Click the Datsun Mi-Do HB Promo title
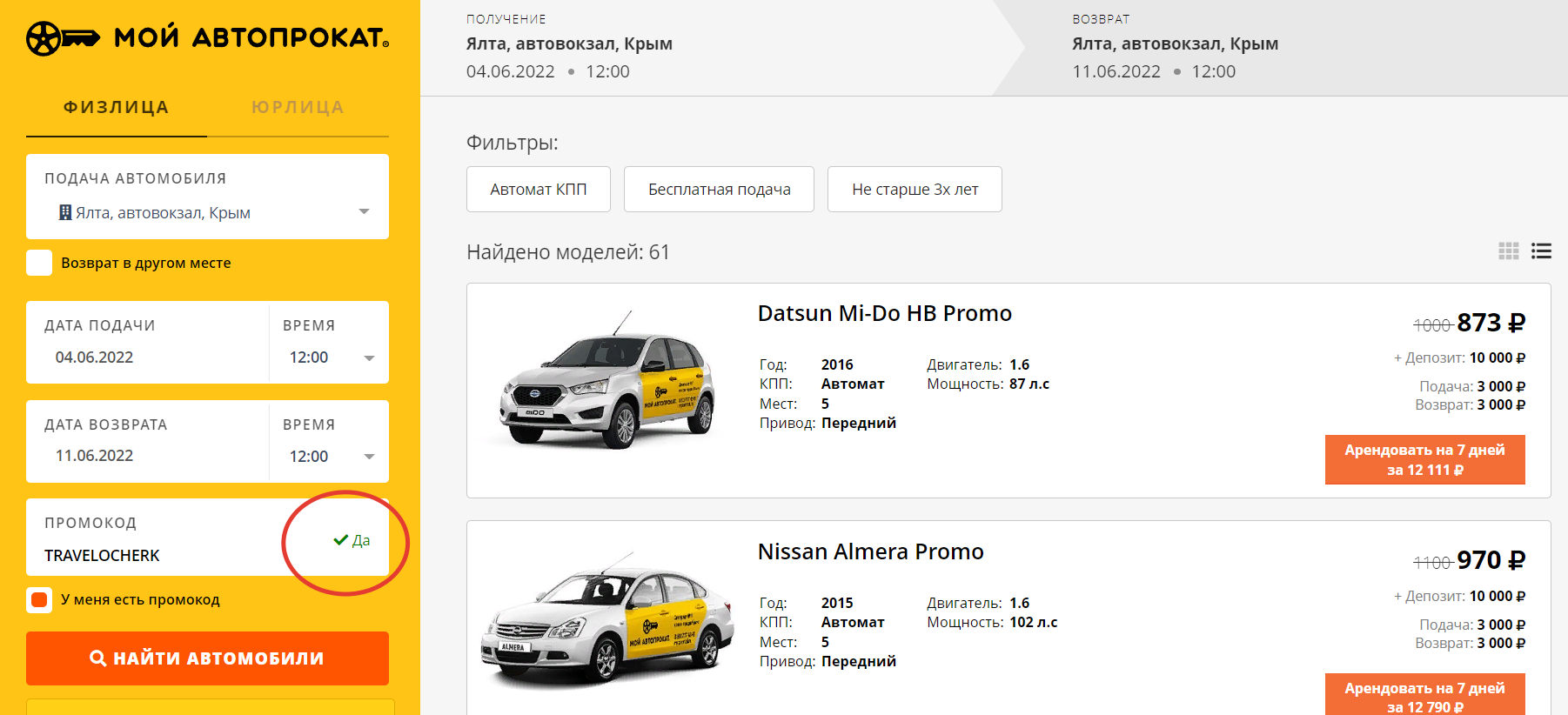Screen dimensions: 1568x715 point(884,313)
